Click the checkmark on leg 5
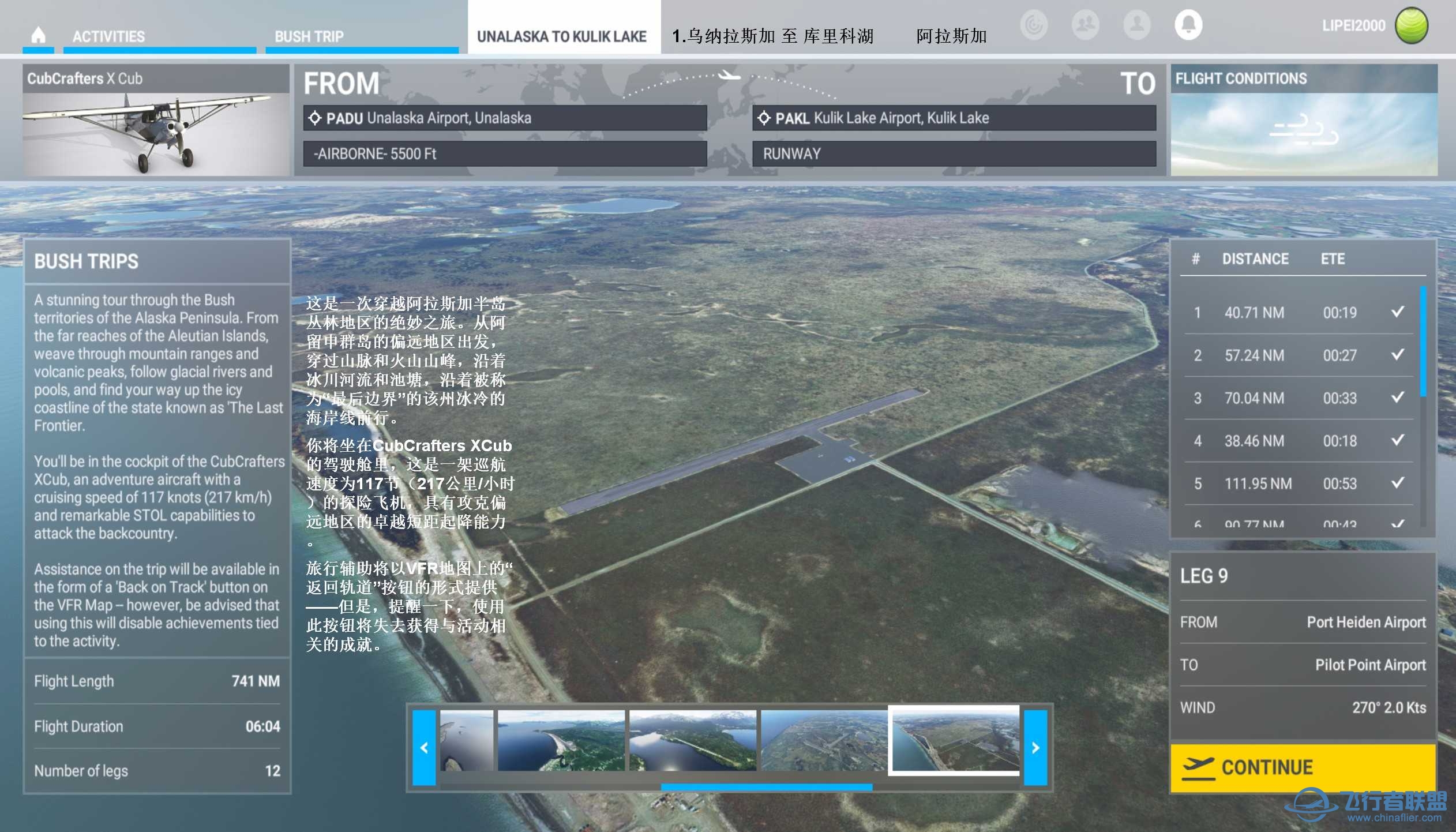 1397,482
